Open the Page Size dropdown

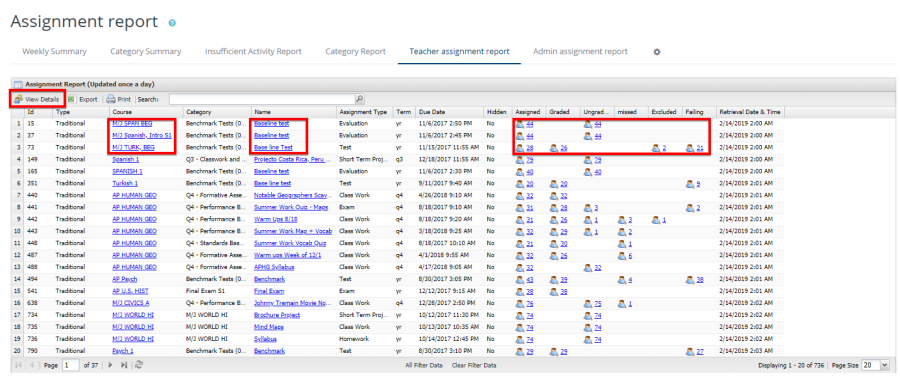(885, 365)
